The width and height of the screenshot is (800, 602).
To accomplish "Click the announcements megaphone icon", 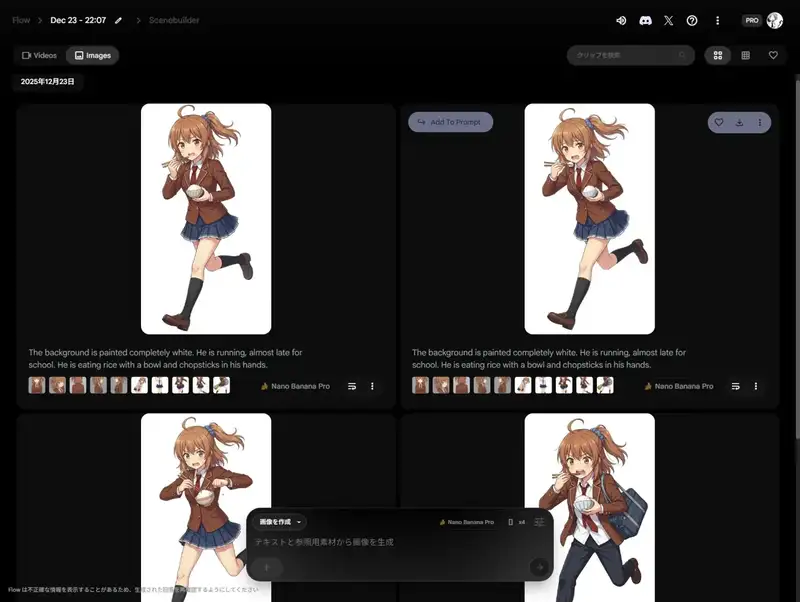I will tap(621, 20).
